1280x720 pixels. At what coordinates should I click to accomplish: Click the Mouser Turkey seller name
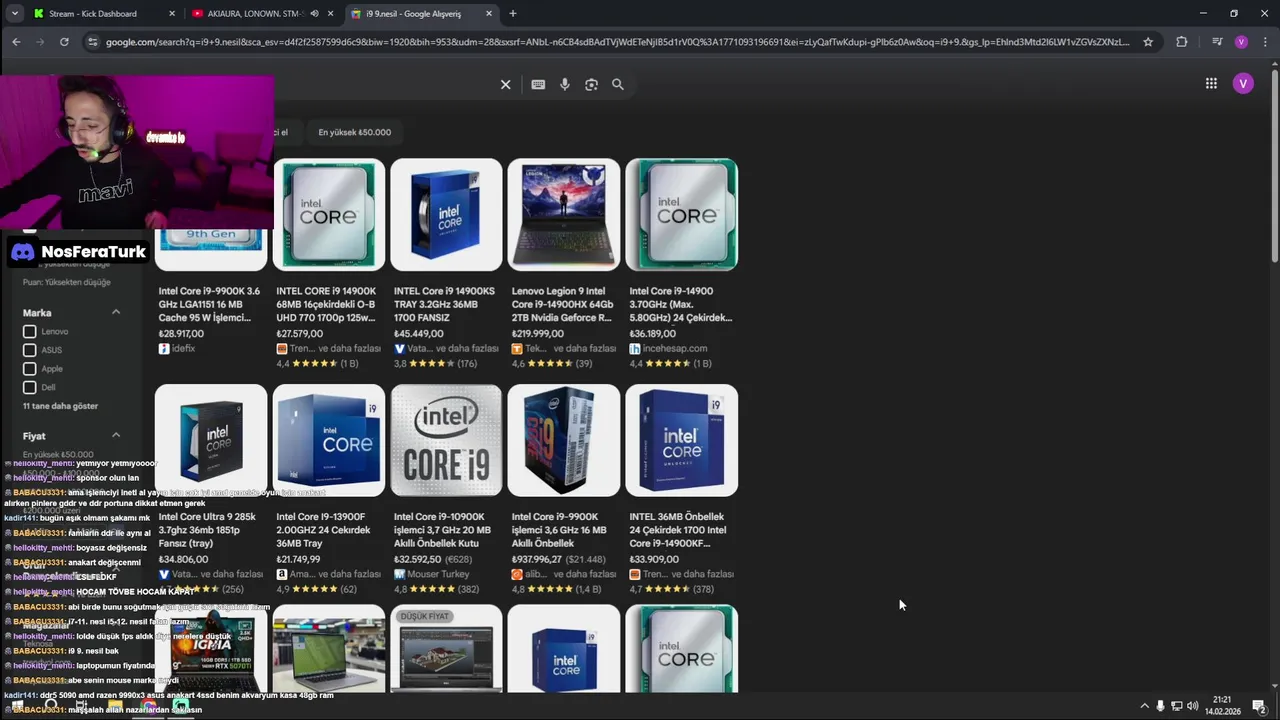click(x=439, y=575)
